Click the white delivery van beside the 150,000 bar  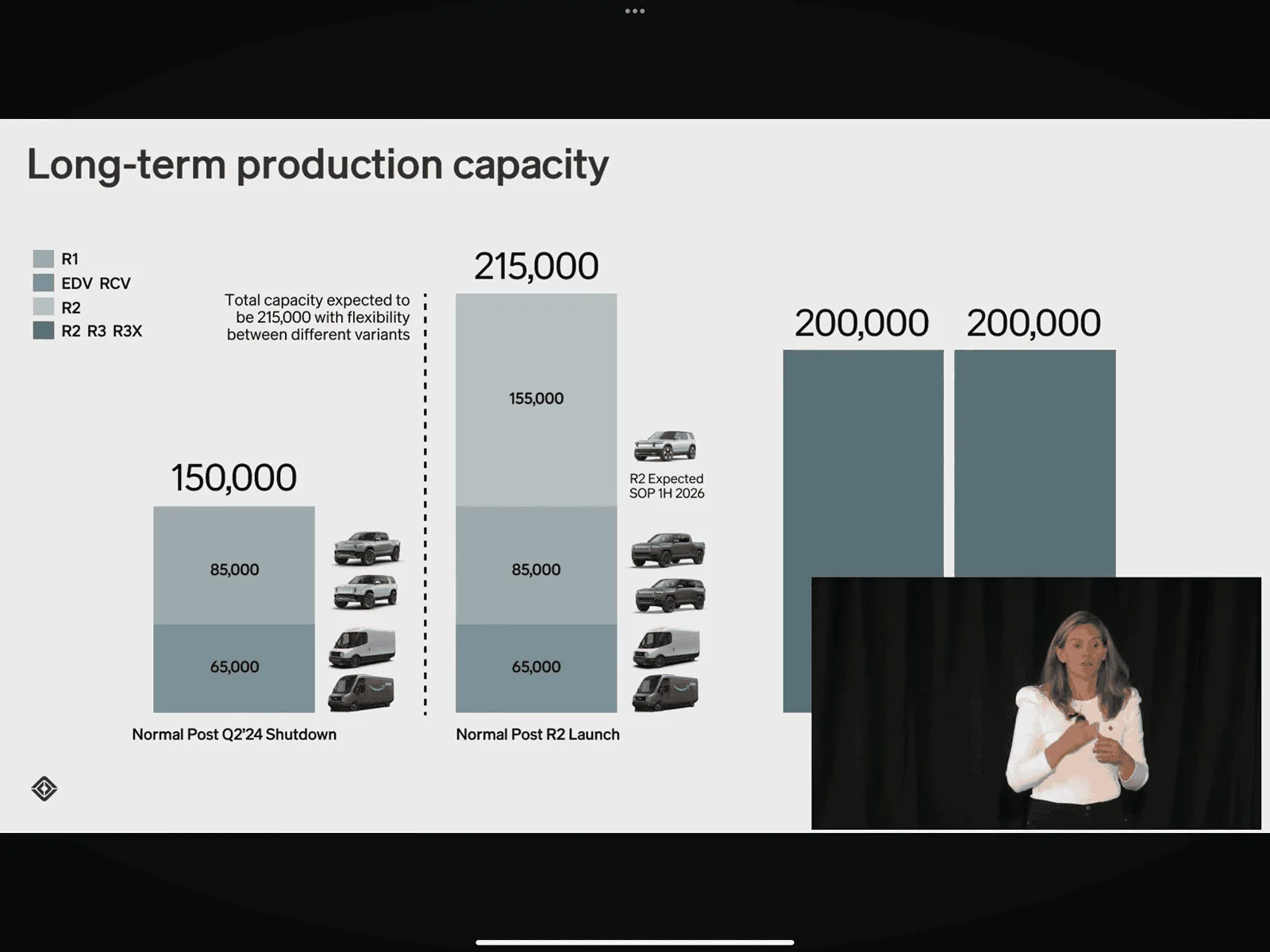[x=362, y=647]
